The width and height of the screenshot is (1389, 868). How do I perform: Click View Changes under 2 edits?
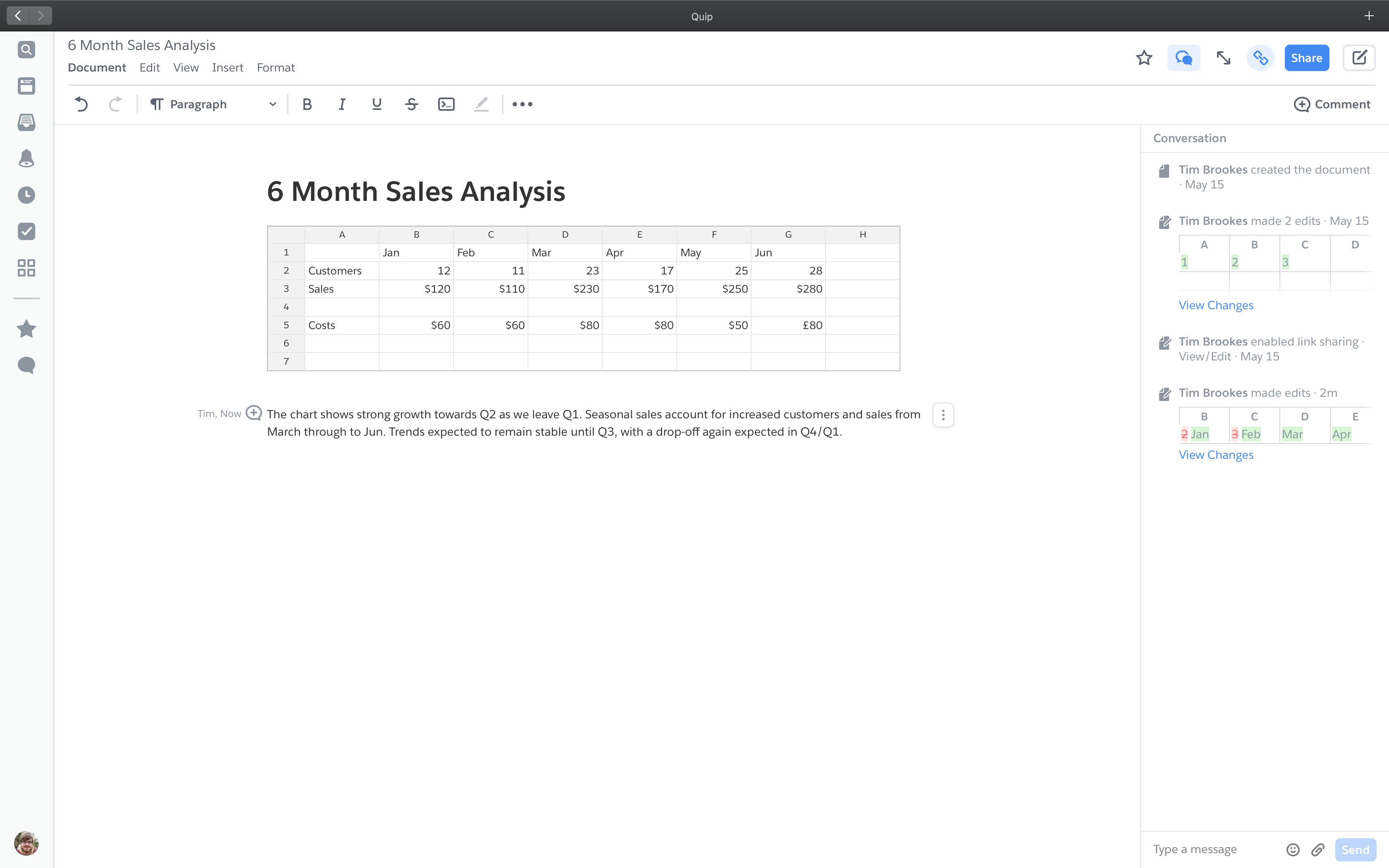point(1216,305)
